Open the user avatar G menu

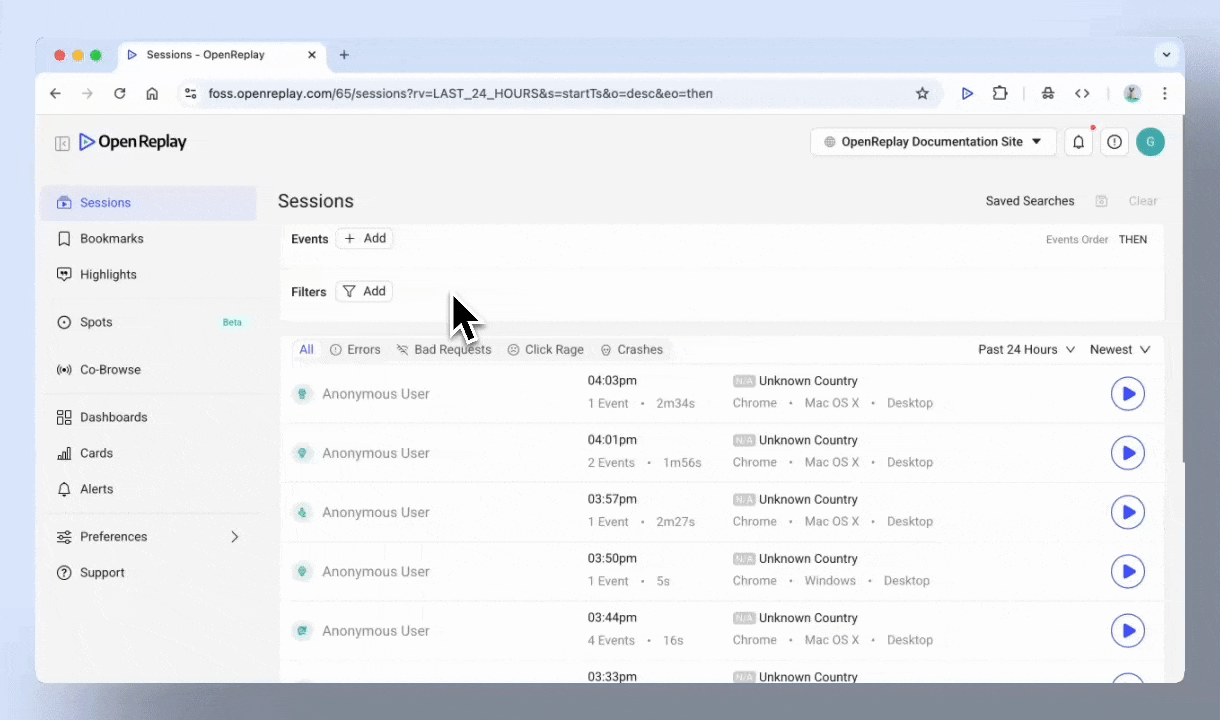pyautogui.click(x=1151, y=142)
